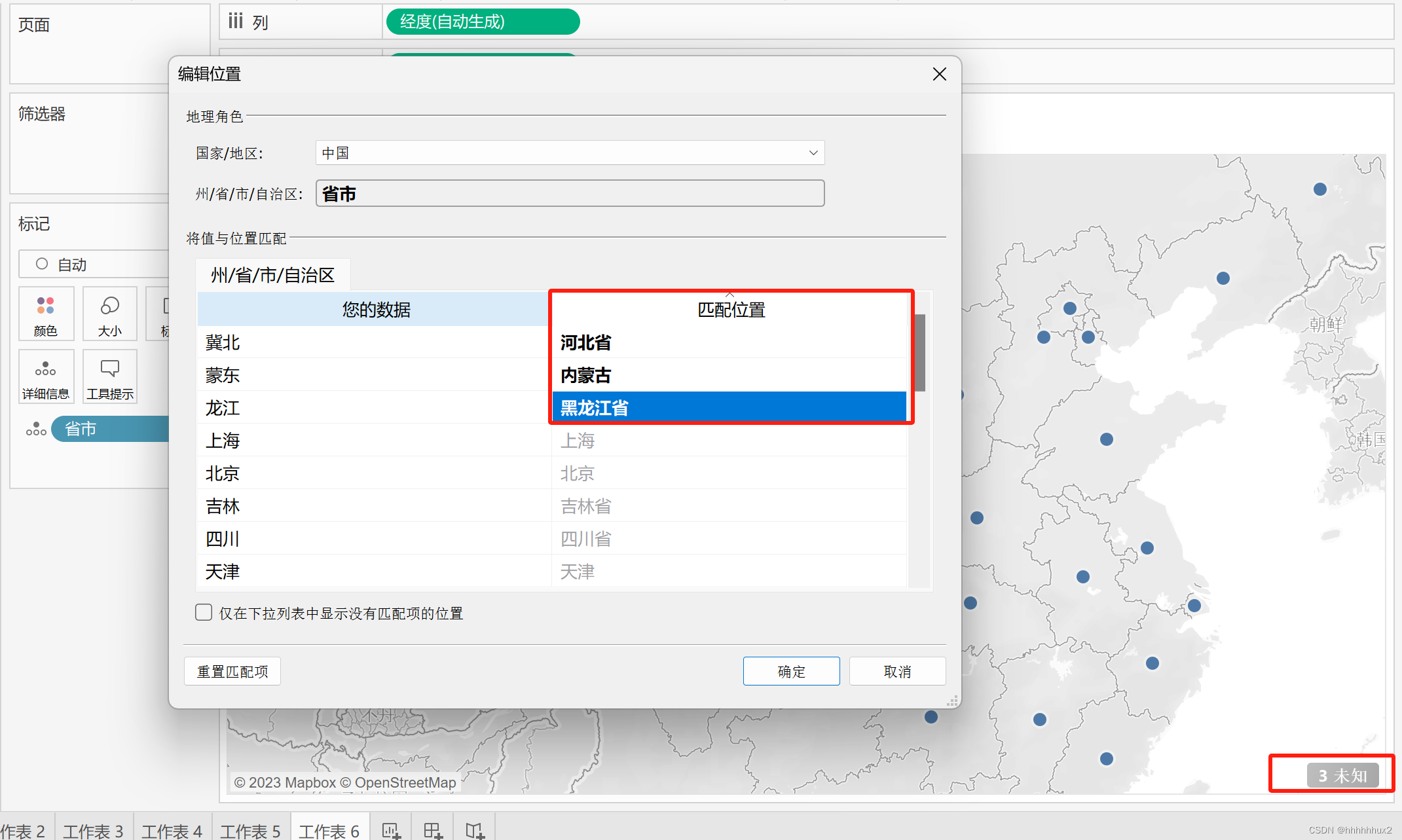Open the Color marks card

tap(46, 314)
